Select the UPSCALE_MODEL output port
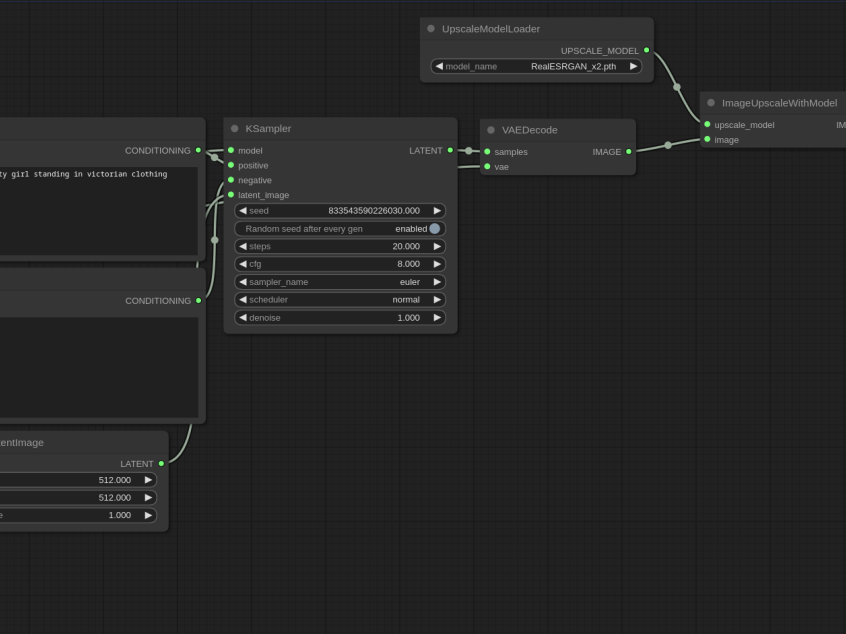 646,50
